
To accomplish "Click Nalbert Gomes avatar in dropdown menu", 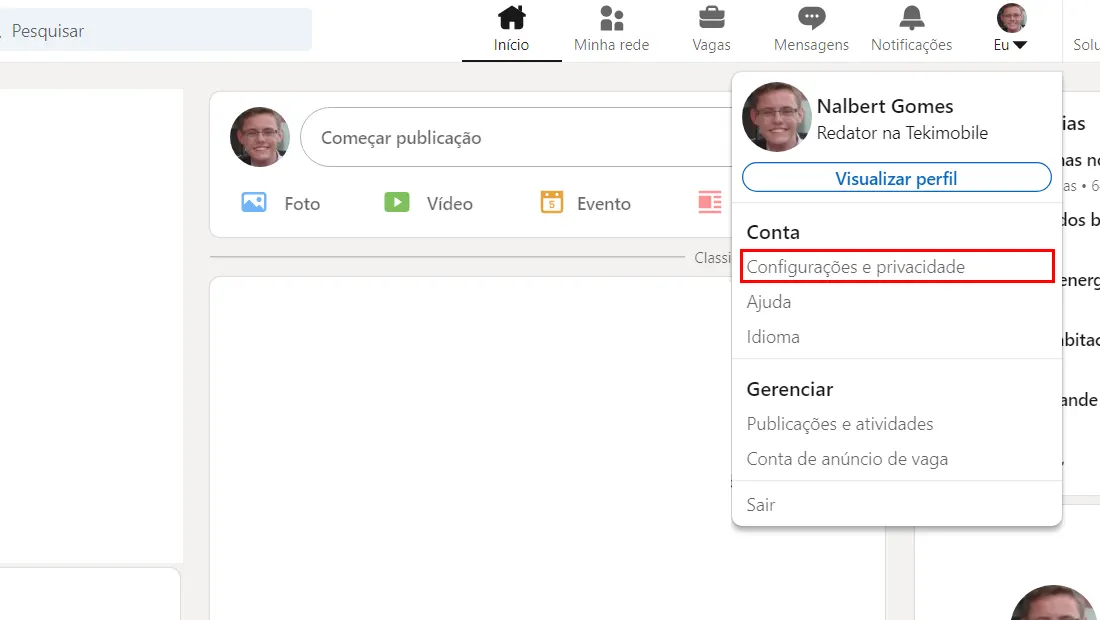I will pos(777,117).
